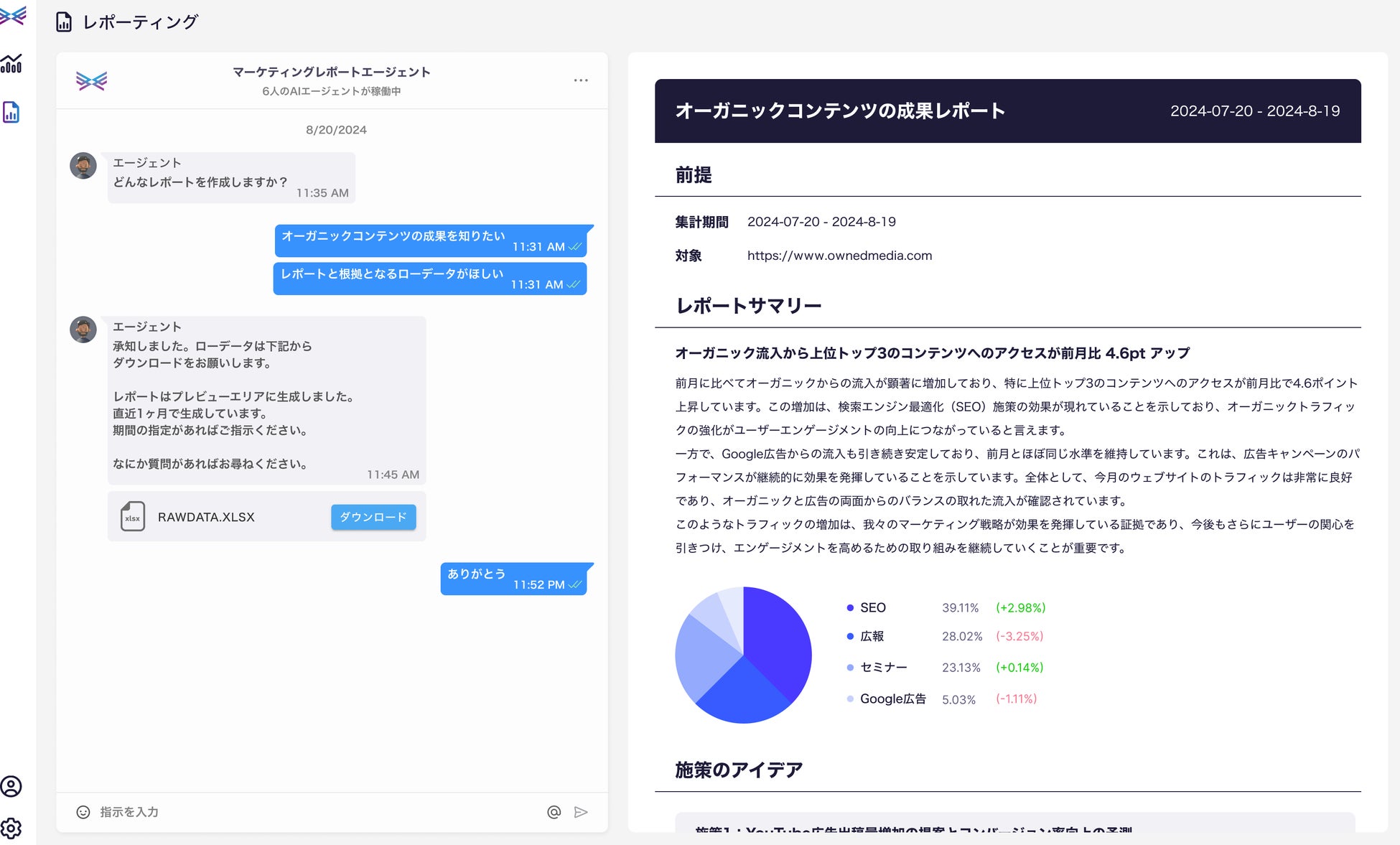Click the ありがとう message bubble
The height and width of the screenshot is (845, 1400).
click(513, 579)
